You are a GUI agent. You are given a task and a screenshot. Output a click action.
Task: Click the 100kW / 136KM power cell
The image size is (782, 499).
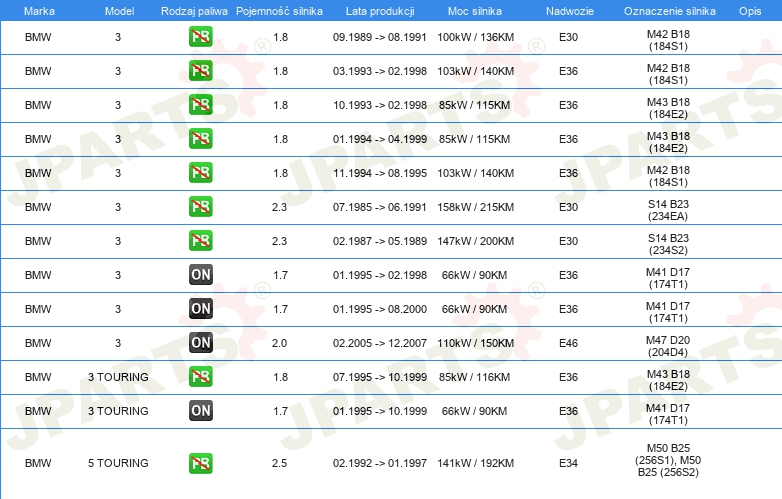pos(475,37)
